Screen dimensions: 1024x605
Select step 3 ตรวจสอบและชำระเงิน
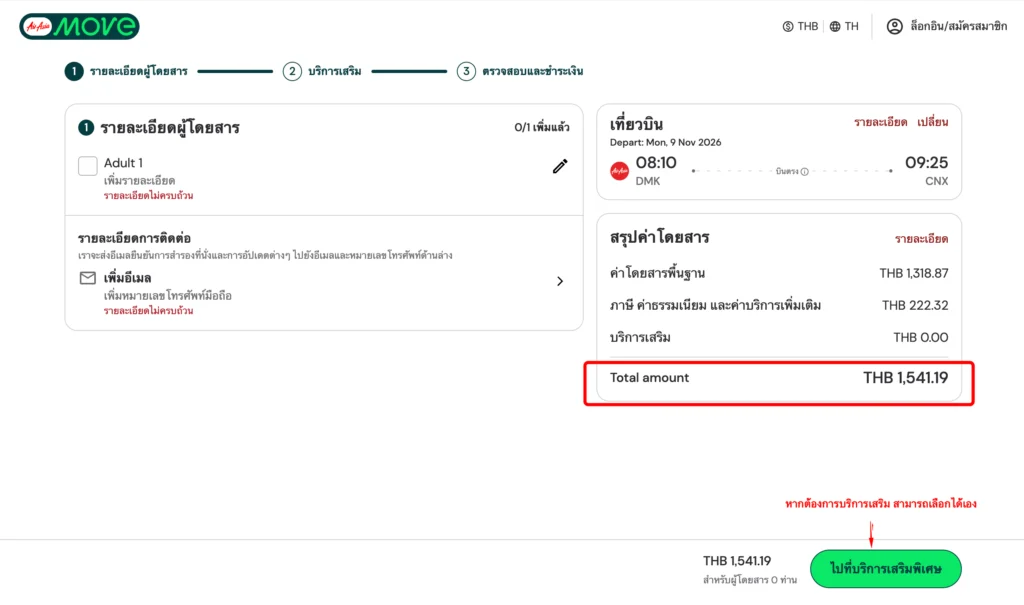coord(520,71)
